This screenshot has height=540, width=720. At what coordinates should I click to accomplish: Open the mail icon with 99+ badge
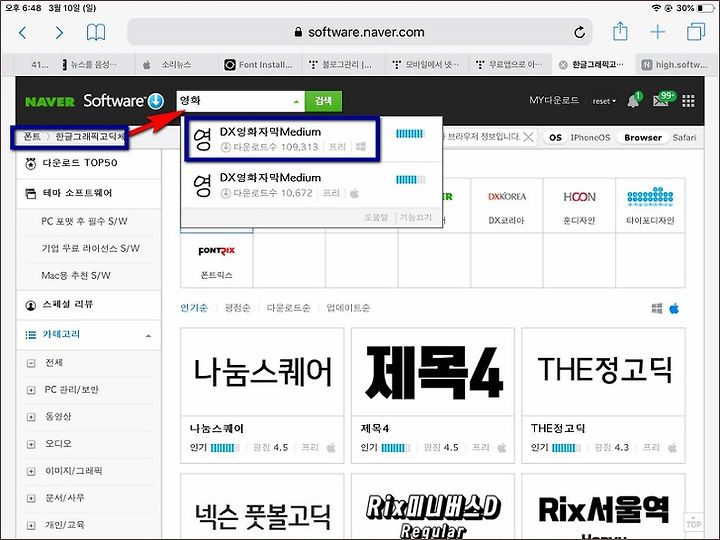coord(663,99)
